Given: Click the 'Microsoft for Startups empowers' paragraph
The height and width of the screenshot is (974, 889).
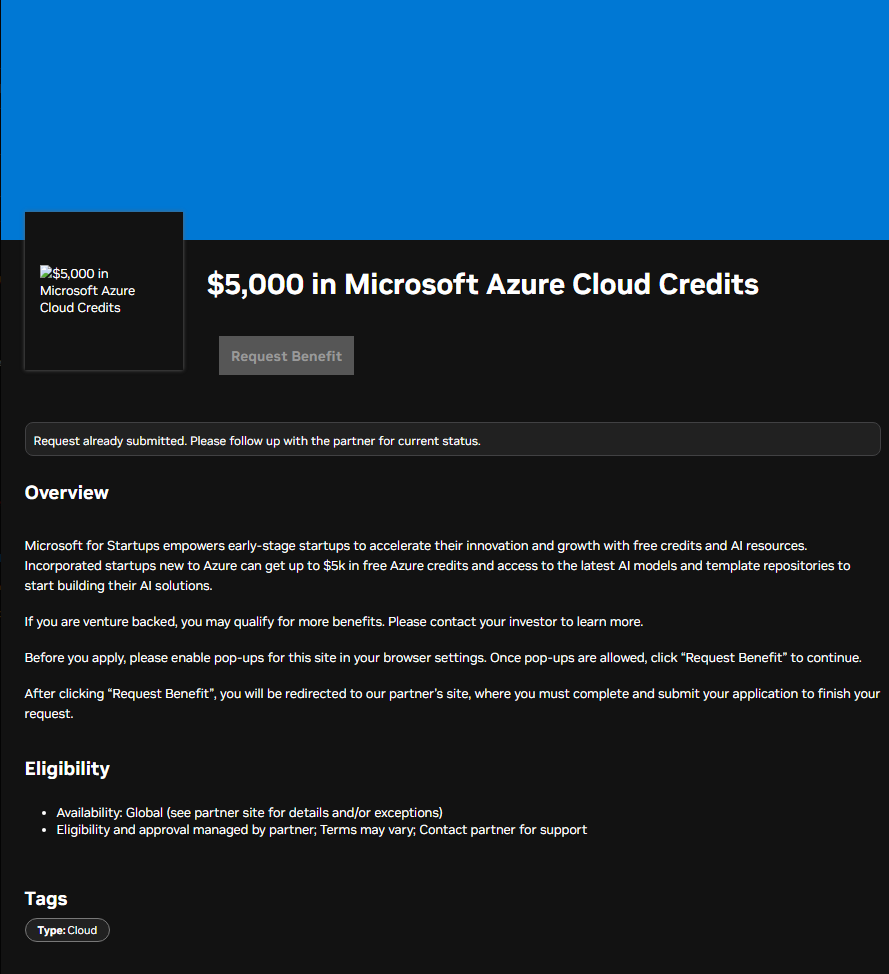Looking at the screenshot, I should pyautogui.click(x=437, y=565).
